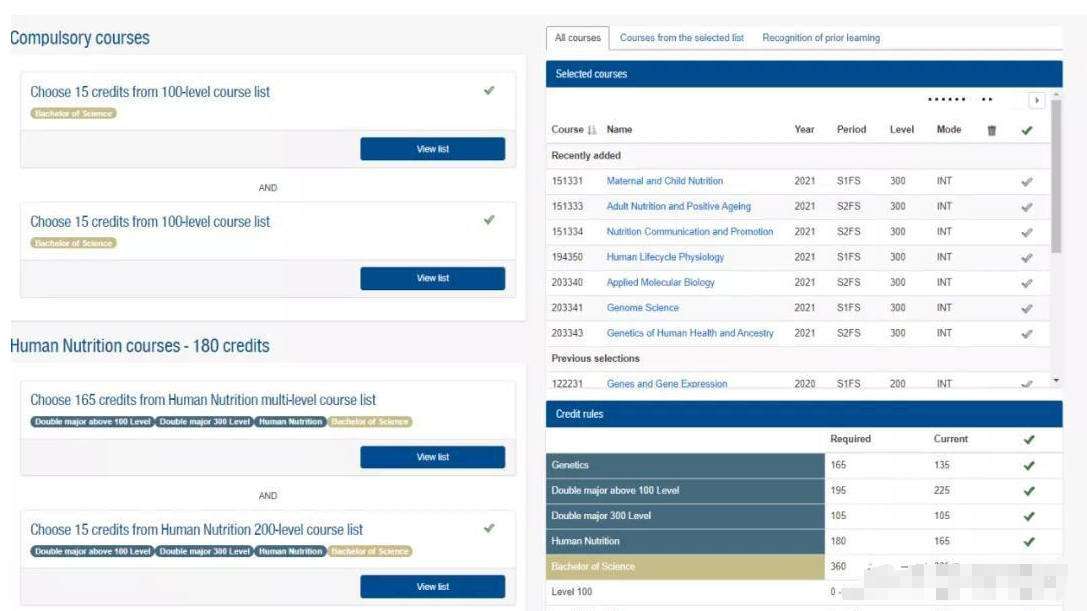Toggle checkmark for Applied Molecular Biology row
1087x611 pixels.
pos(1027,283)
